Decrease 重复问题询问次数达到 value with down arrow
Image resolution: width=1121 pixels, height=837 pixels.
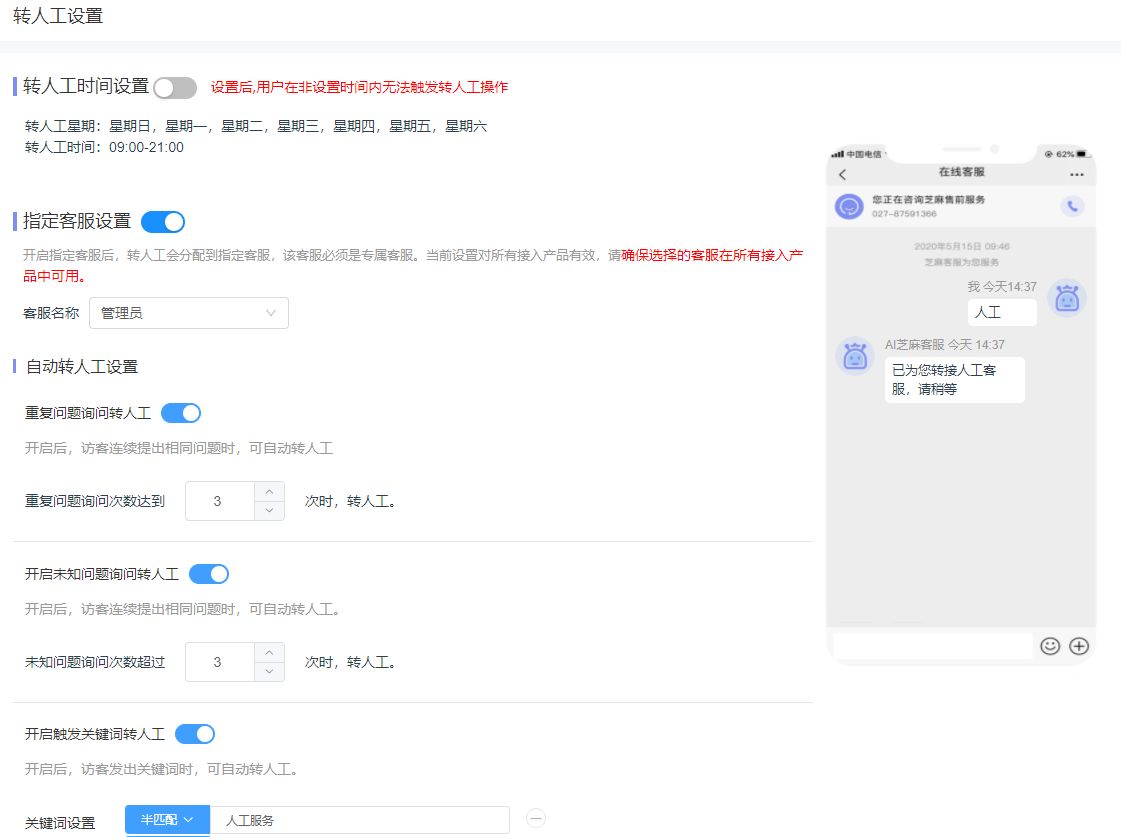click(270, 510)
